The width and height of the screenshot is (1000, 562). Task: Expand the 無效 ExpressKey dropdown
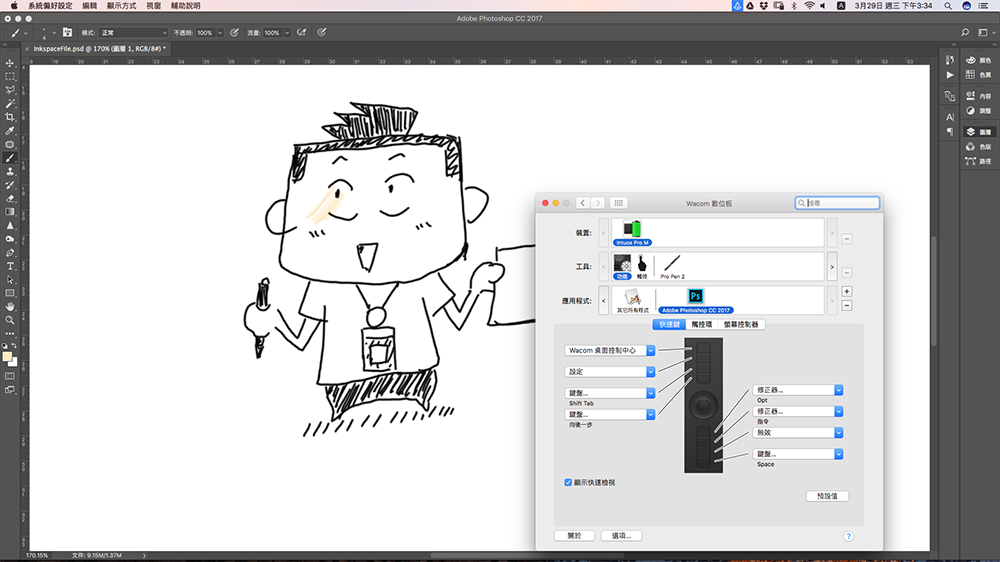(x=798, y=433)
